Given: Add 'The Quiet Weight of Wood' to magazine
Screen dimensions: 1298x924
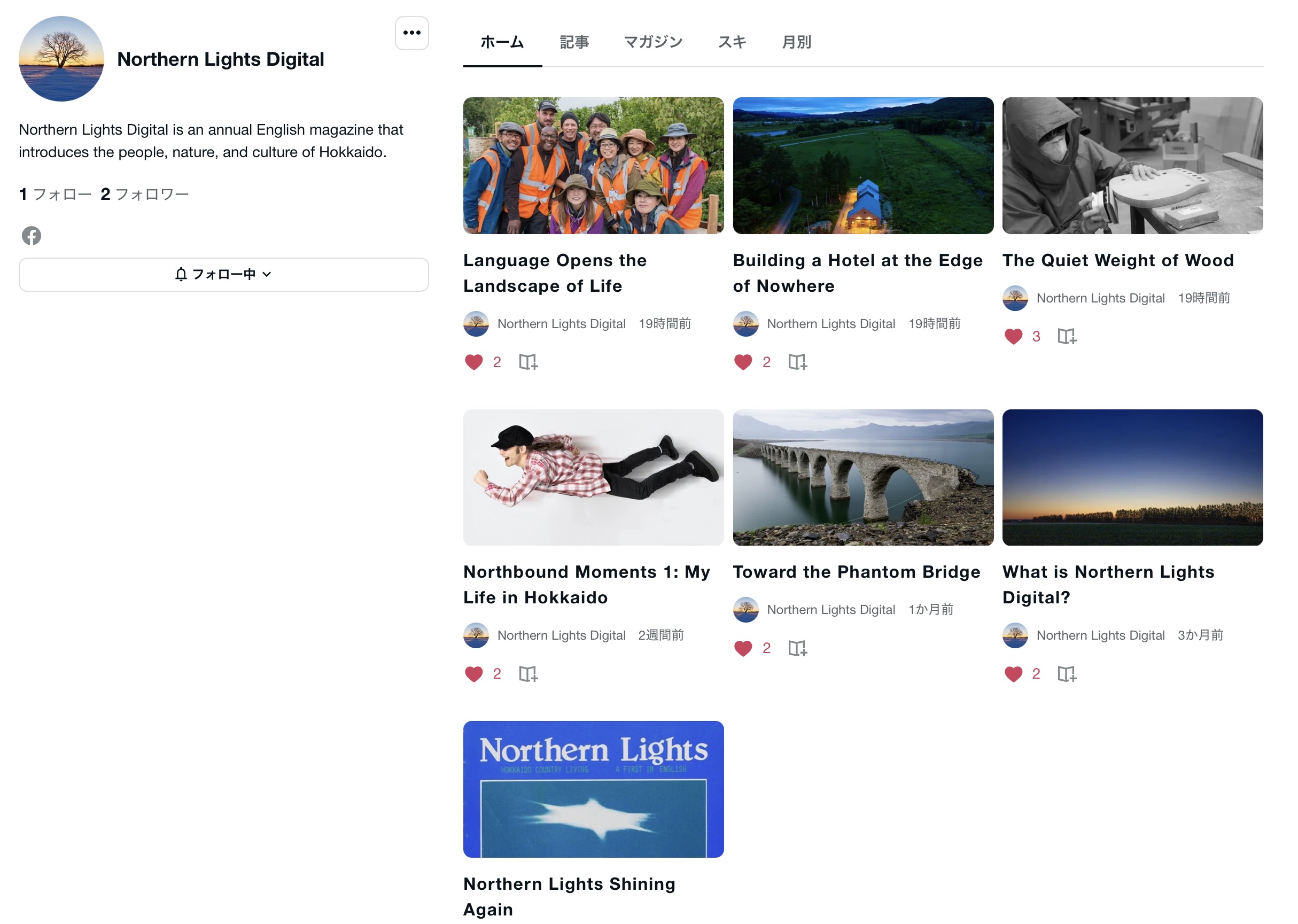Looking at the screenshot, I should pyautogui.click(x=1066, y=336).
